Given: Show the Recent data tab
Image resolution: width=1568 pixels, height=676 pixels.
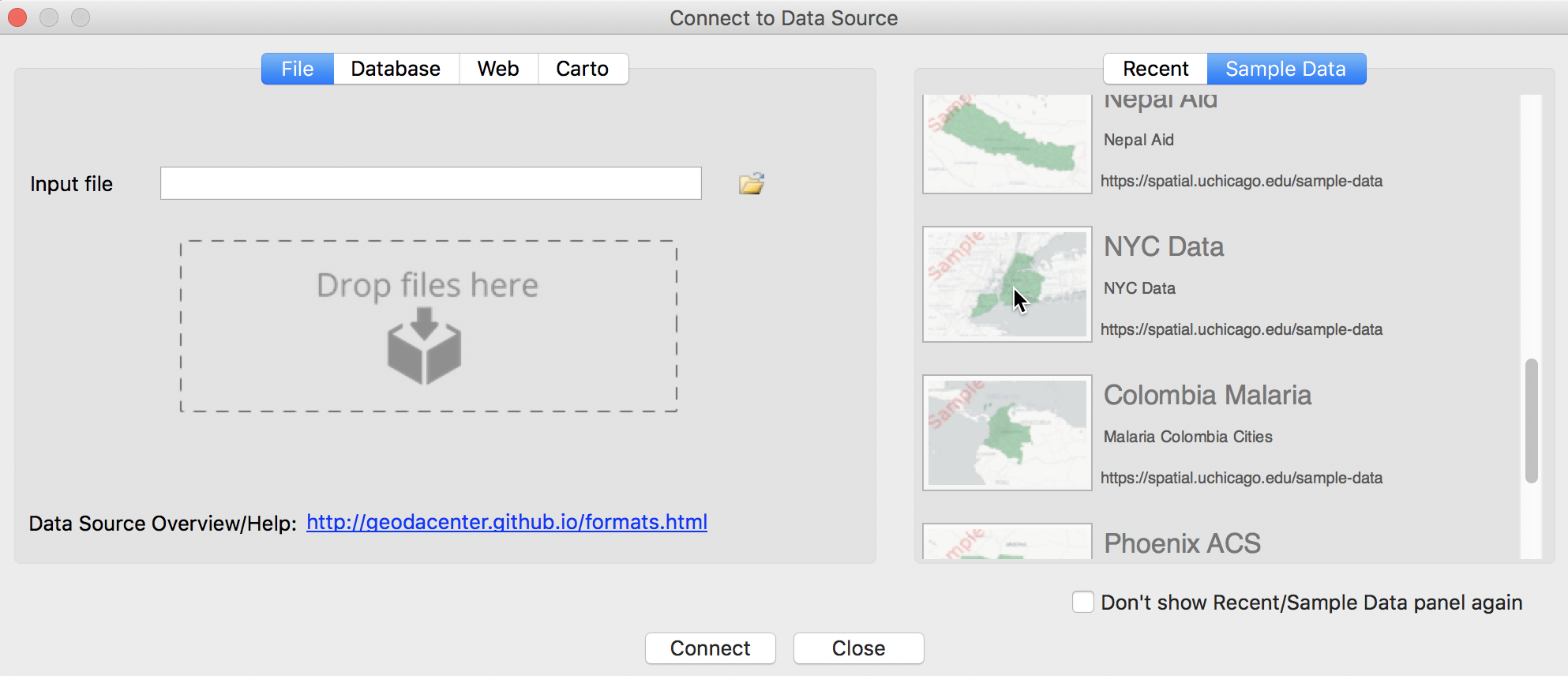Looking at the screenshot, I should 1156,69.
